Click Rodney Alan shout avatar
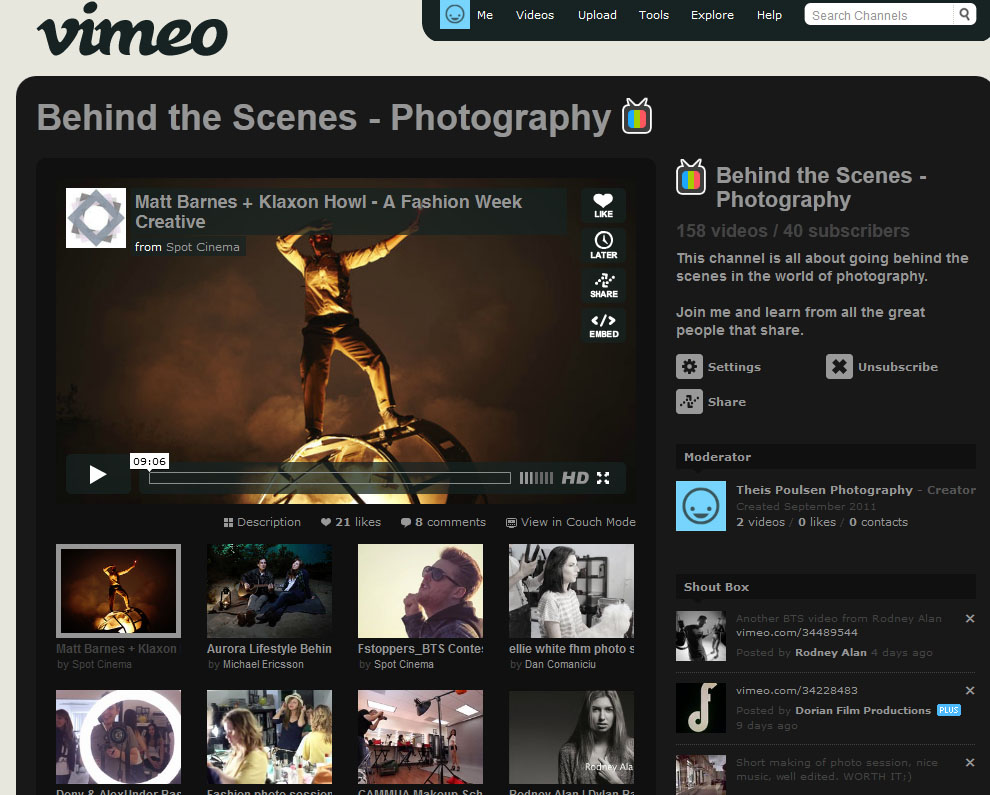Viewport: 990px width, 795px height. (x=701, y=636)
